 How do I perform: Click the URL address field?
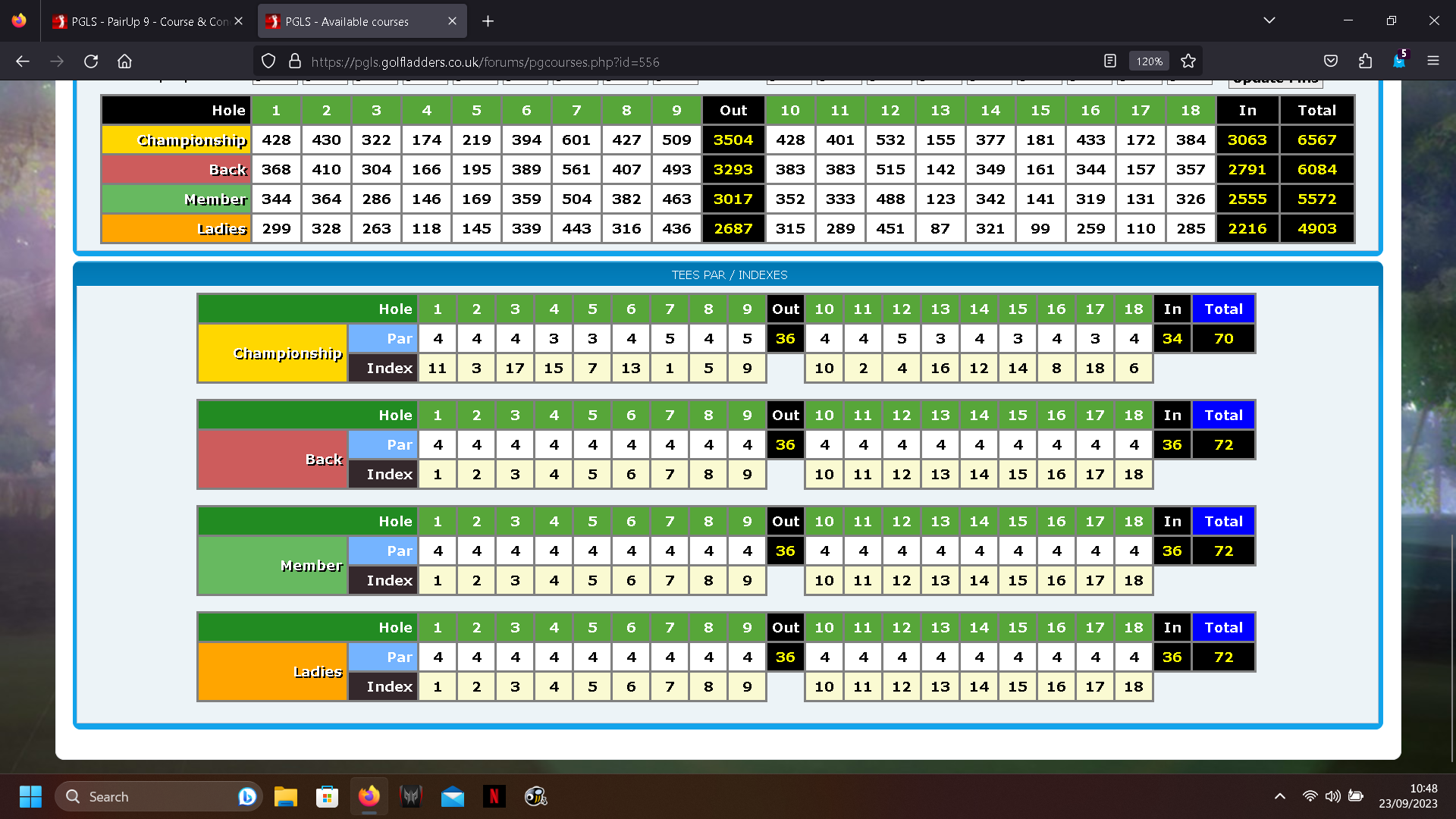(x=682, y=61)
